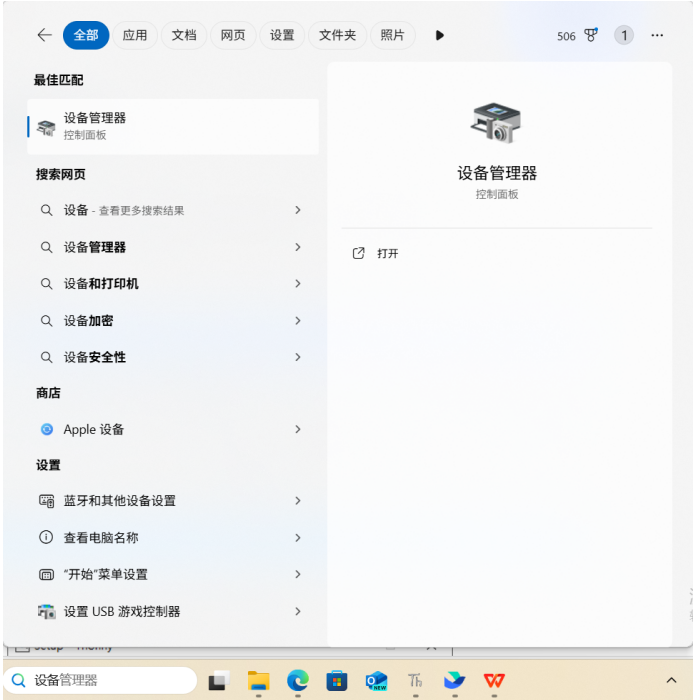This screenshot has width=694, height=700.
Task: Switch to the 文件夹 filter tab
Action: coord(337,35)
